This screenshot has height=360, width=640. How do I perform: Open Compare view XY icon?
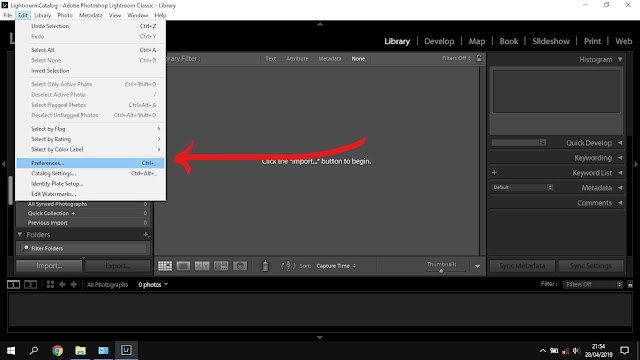tap(202, 266)
